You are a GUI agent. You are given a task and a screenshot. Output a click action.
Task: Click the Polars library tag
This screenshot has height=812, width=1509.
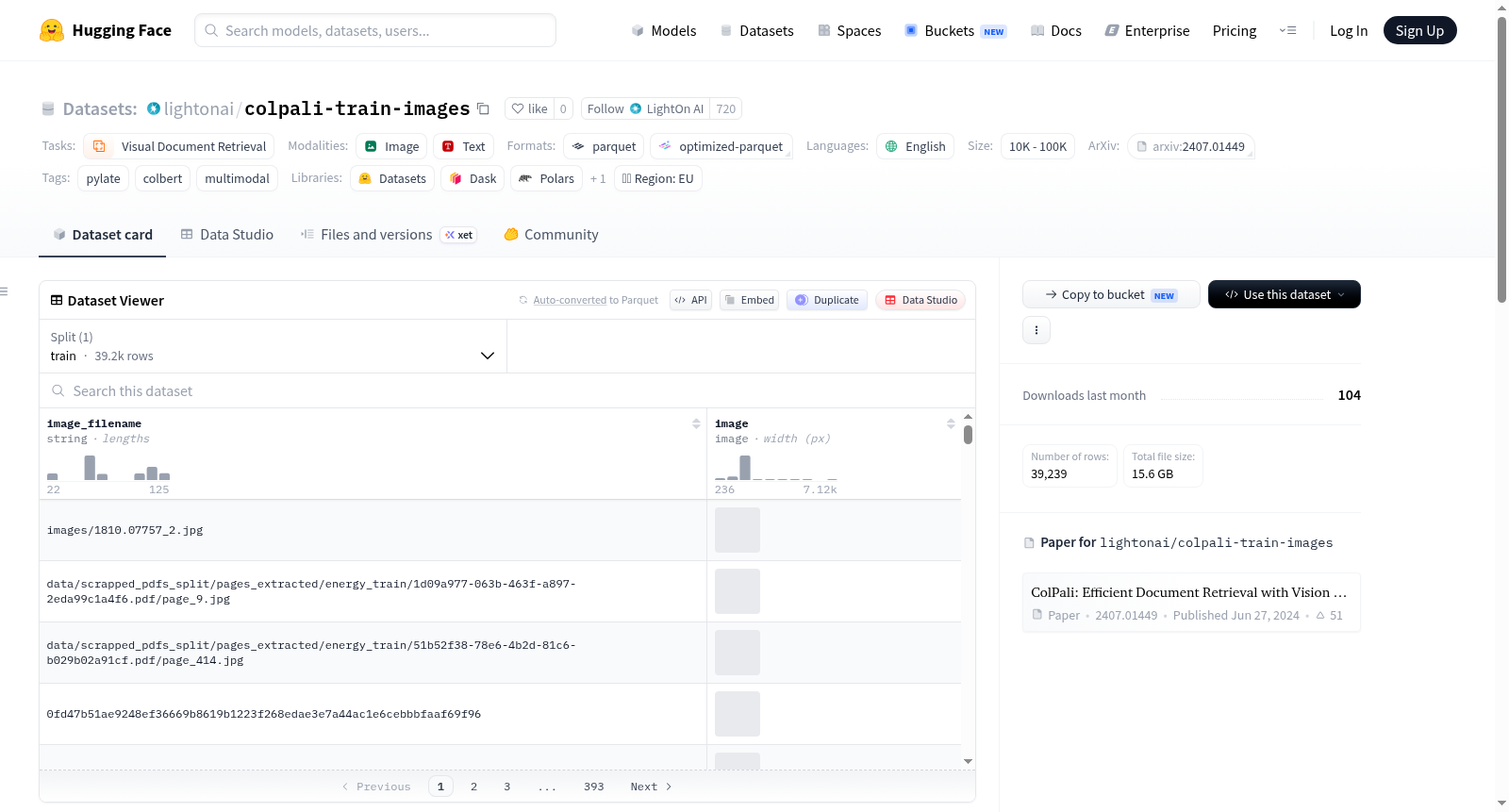pyautogui.click(x=546, y=178)
